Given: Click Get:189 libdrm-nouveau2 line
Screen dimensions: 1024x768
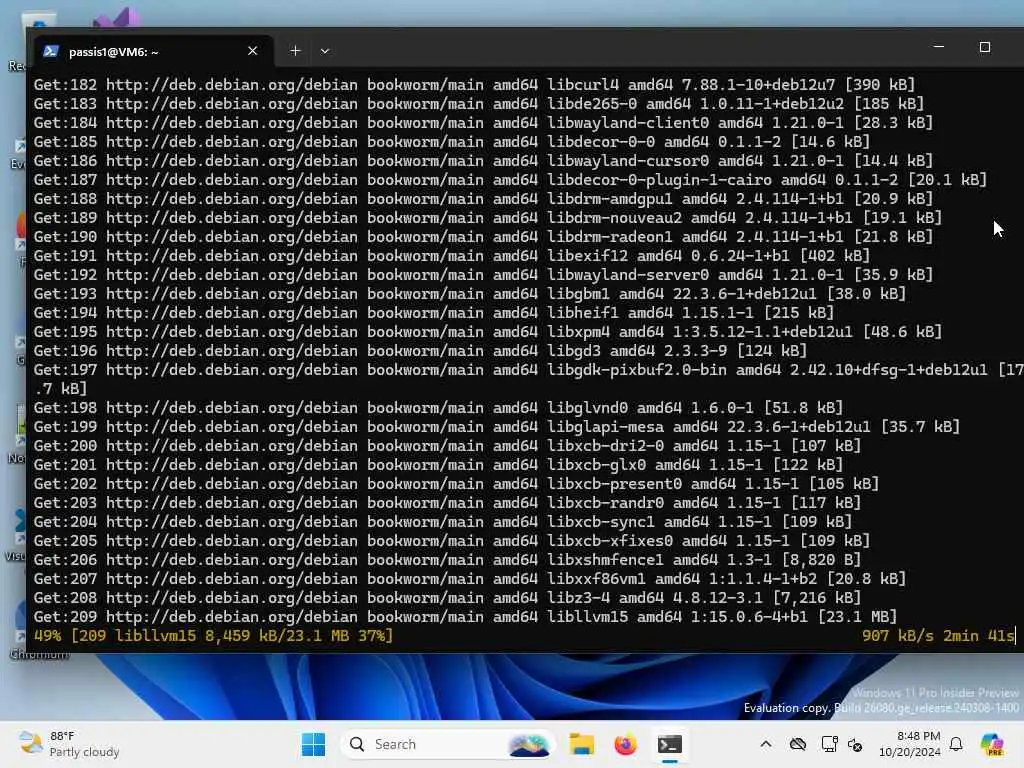Looking at the screenshot, I should pos(488,217).
